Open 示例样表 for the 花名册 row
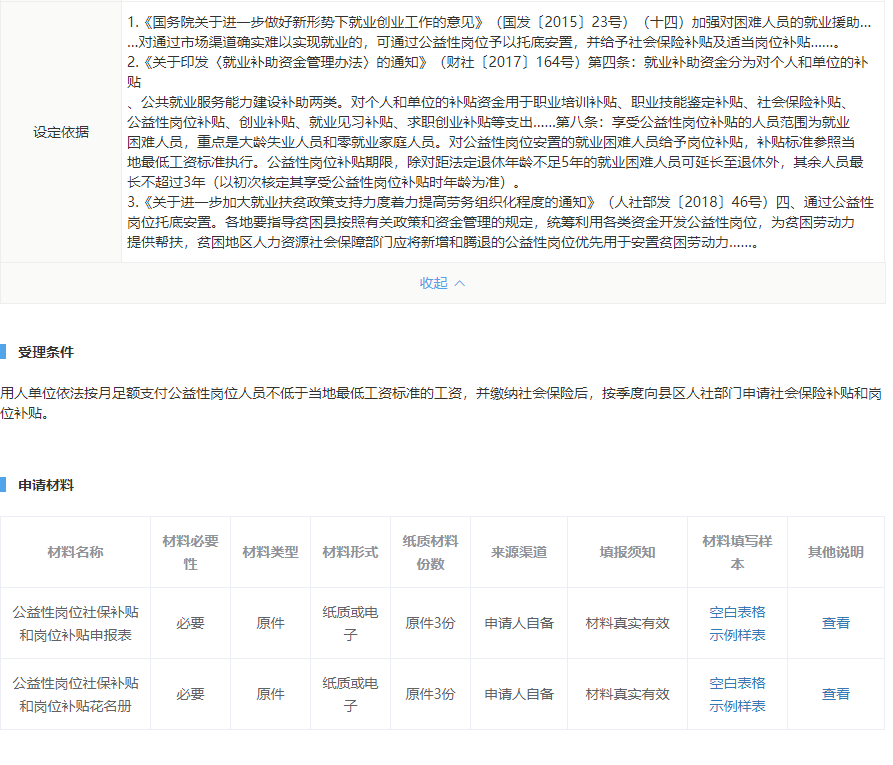Screen dimensions: 893x765 click(x=737, y=706)
